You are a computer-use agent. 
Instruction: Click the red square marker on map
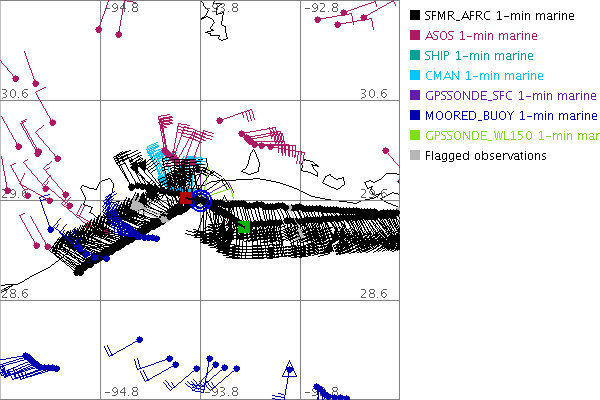[186, 199]
